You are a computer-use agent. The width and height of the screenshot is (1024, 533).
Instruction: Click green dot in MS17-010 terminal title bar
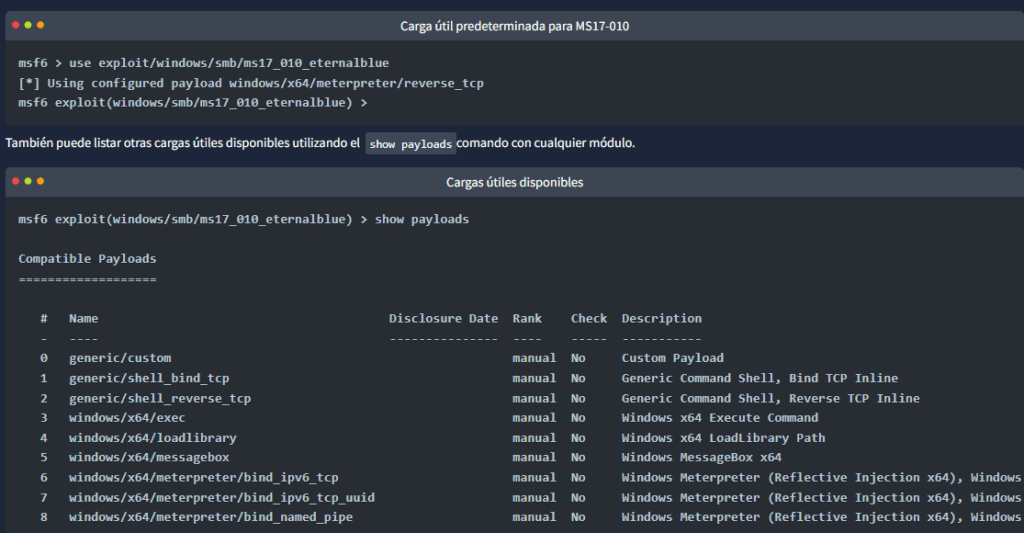[x=28, y=25]
